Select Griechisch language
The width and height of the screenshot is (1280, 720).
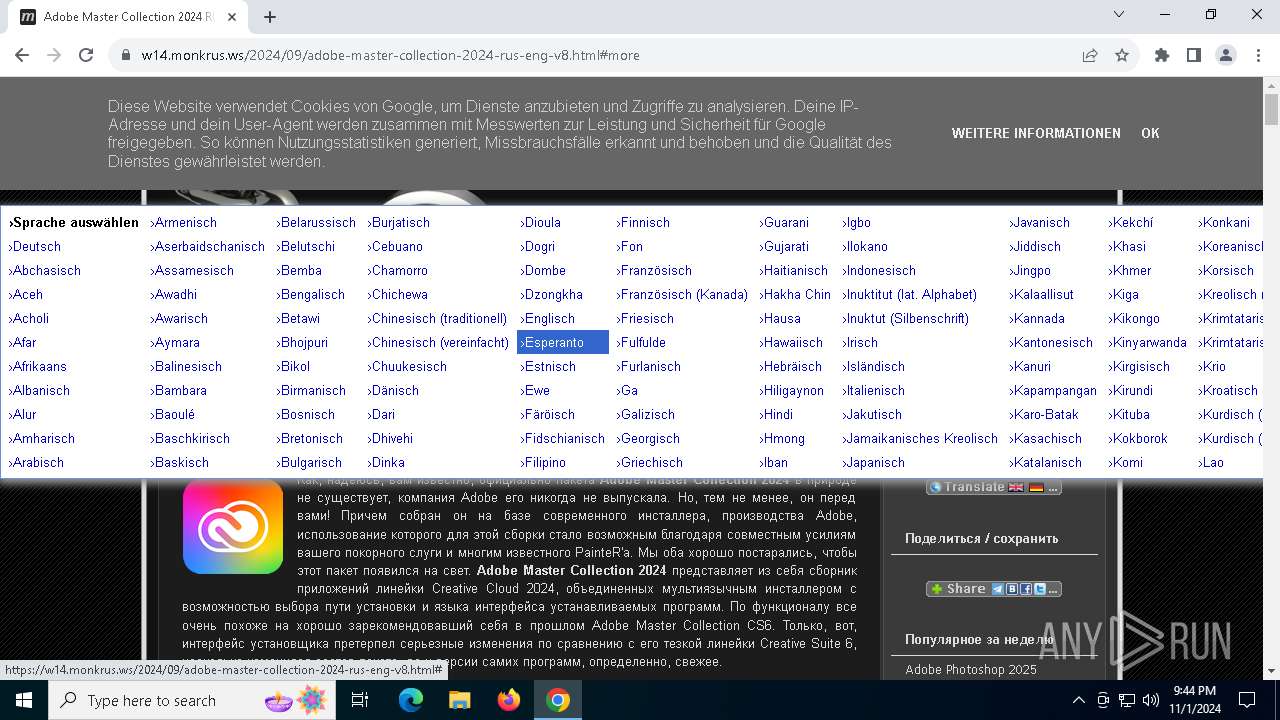[650, 462]
